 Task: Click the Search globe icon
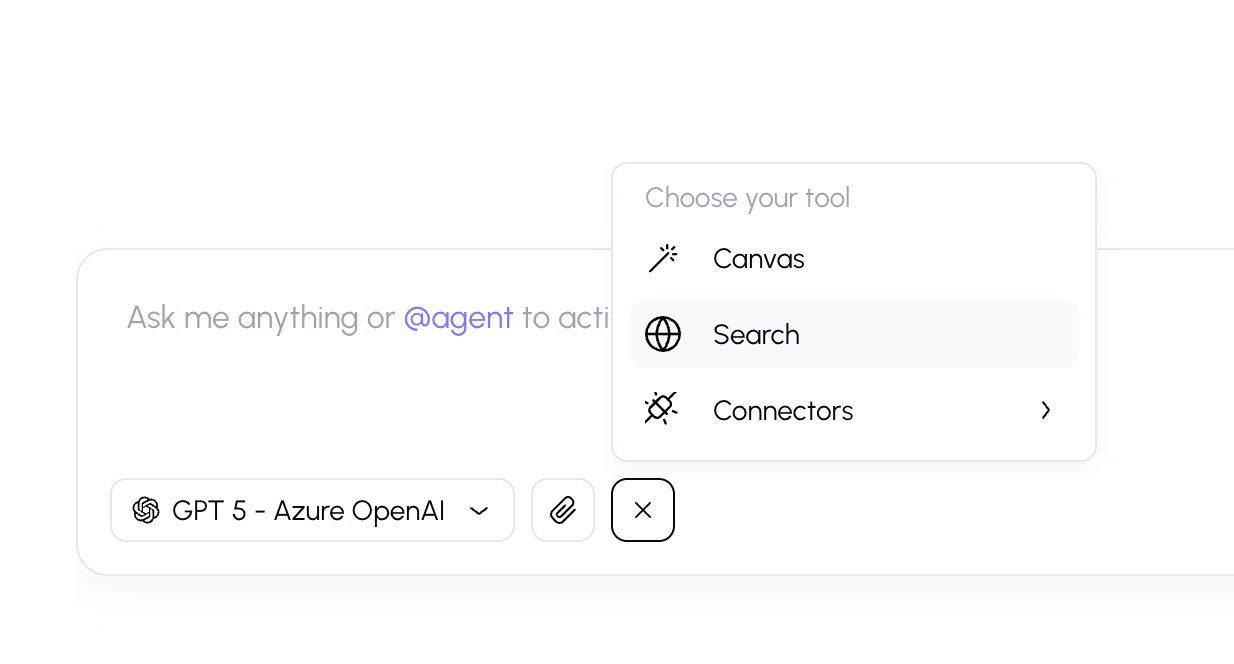[663, 334]
